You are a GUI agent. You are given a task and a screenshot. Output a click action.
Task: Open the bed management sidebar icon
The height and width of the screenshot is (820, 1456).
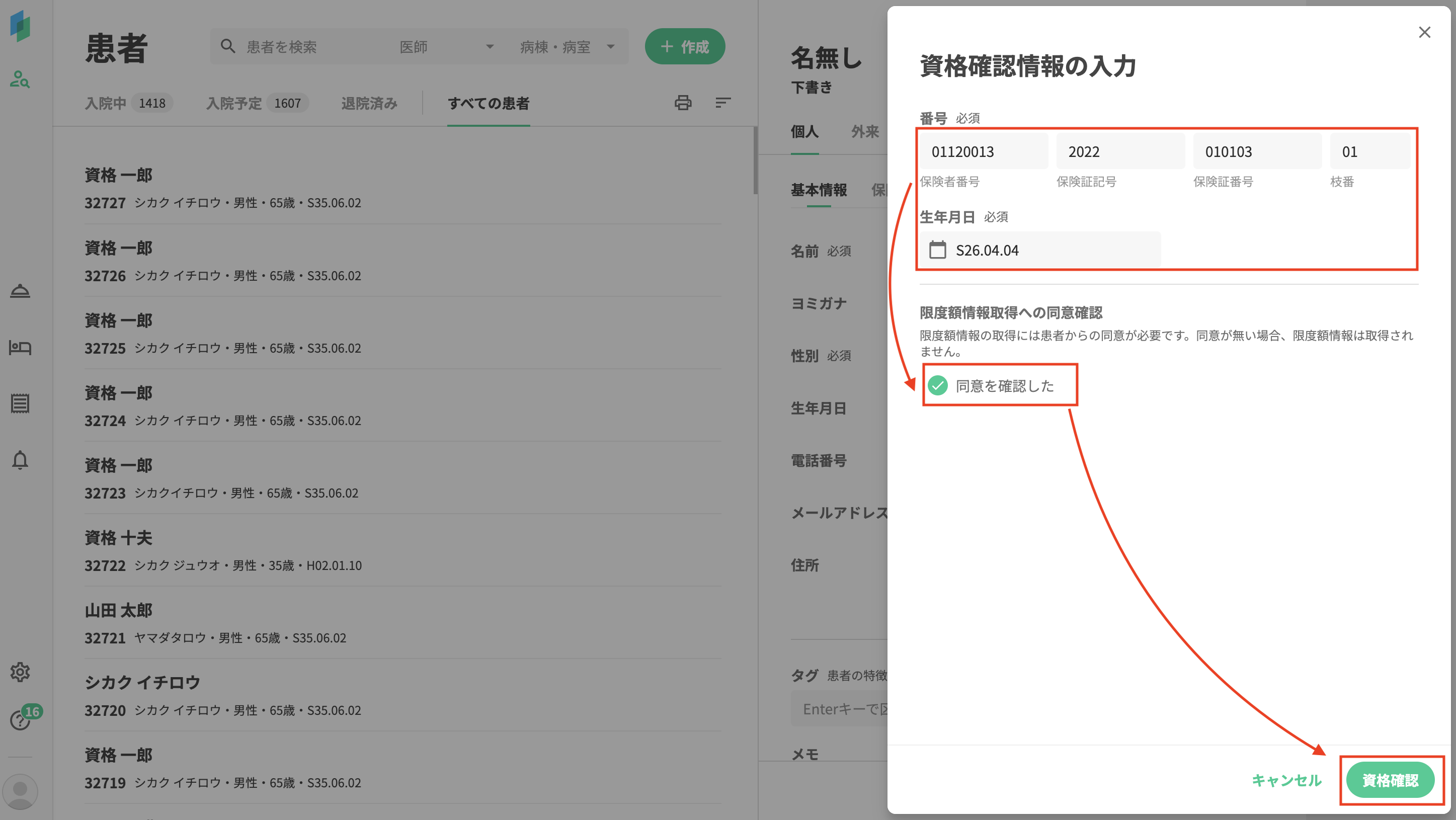coord(20,347)
